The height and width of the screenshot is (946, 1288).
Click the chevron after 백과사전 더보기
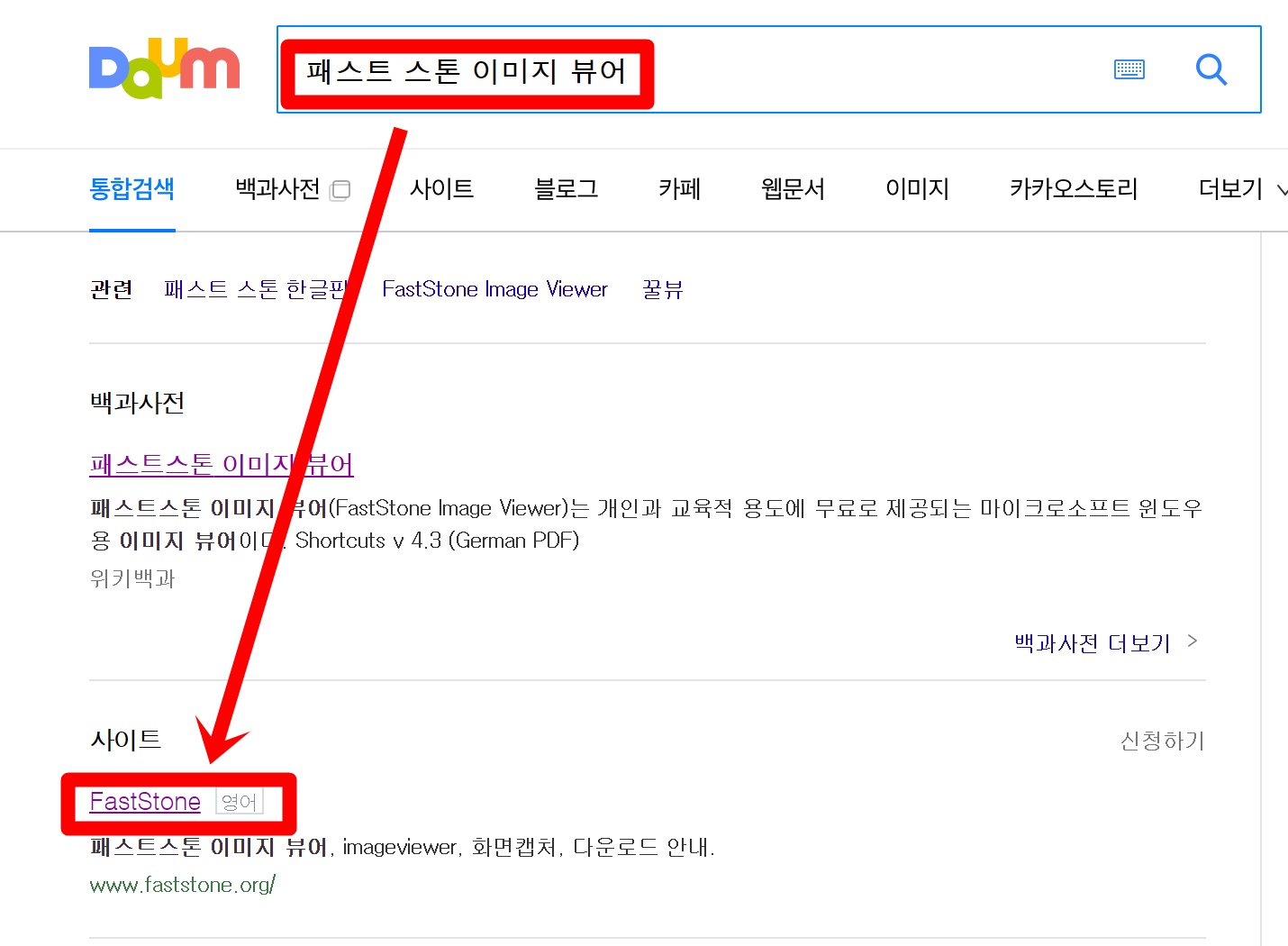click(x=1193, y=641)
